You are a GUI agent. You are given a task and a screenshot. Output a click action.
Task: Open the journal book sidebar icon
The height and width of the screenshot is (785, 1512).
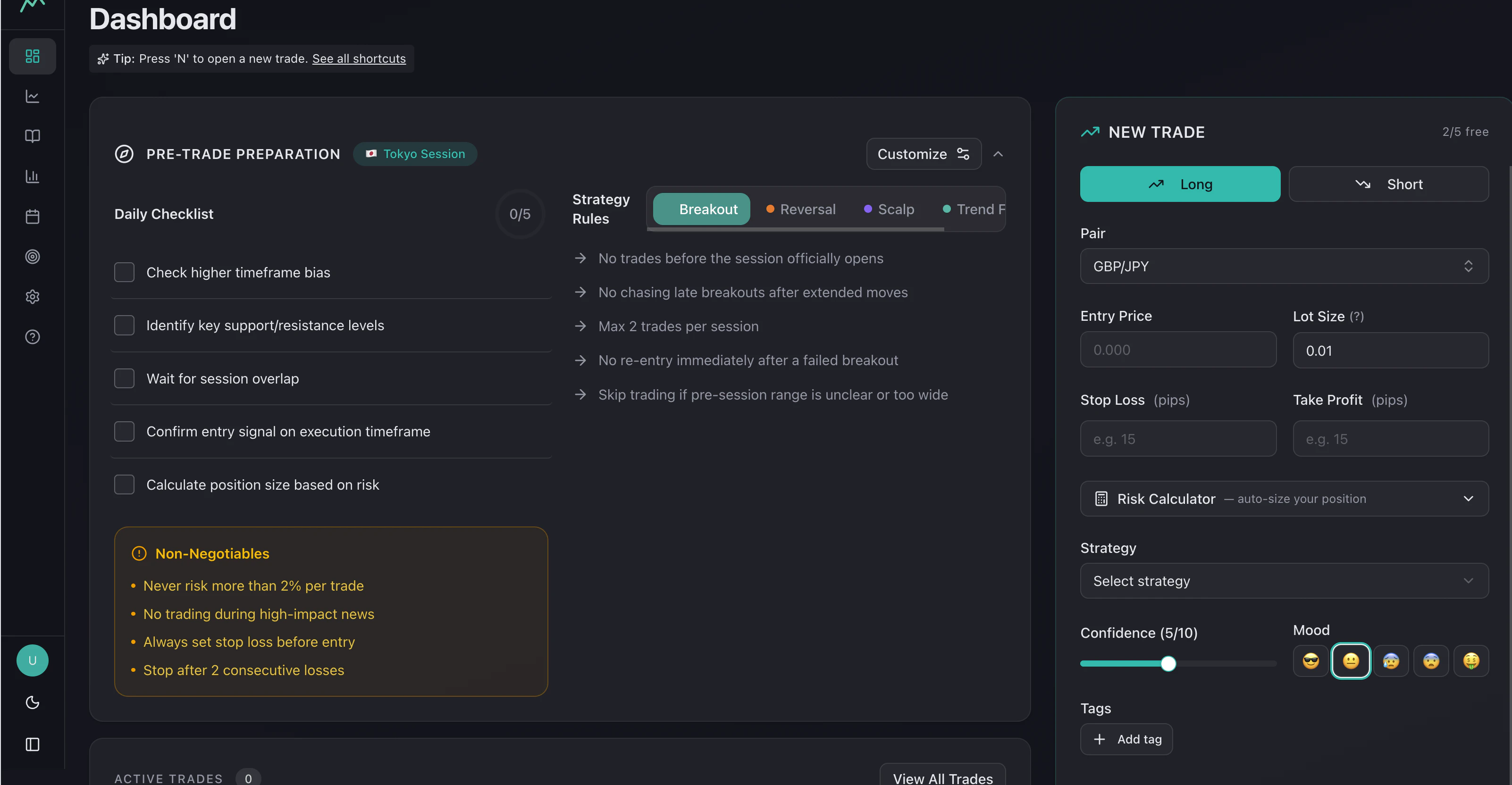(x=32, y=136)
